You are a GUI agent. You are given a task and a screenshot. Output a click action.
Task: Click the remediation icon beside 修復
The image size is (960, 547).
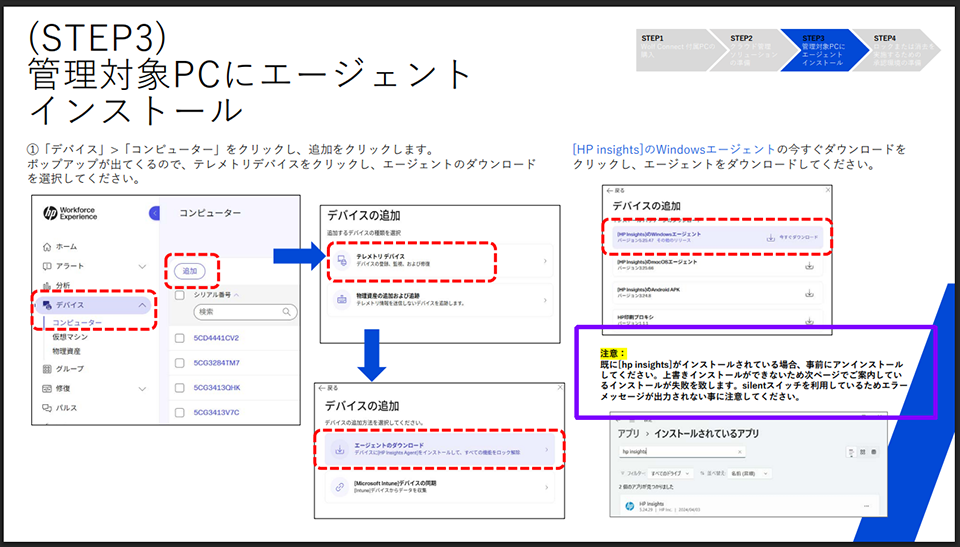tap(47, 388)
